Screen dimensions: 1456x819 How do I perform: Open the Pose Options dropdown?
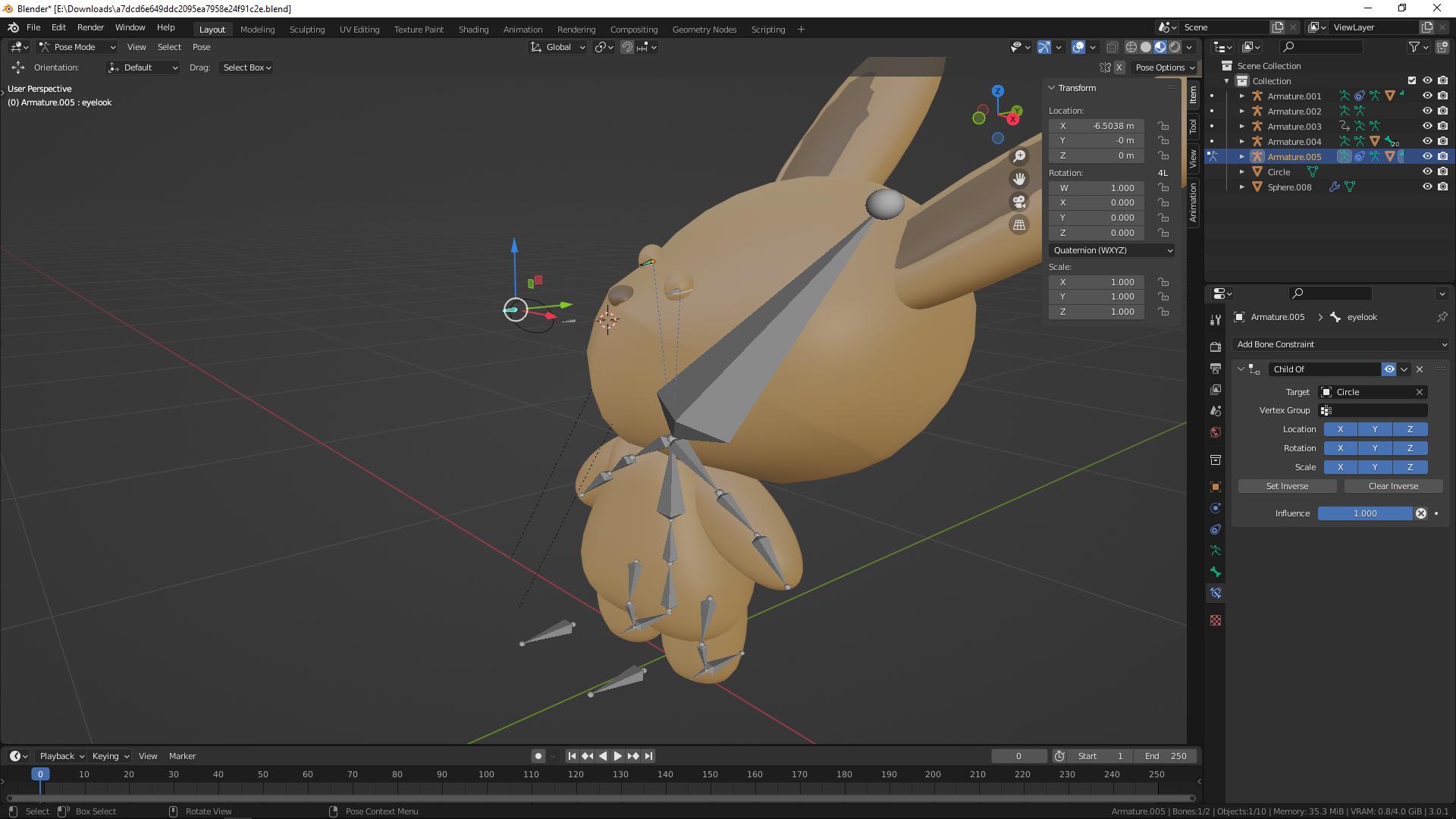click(x=1164, y=67)
